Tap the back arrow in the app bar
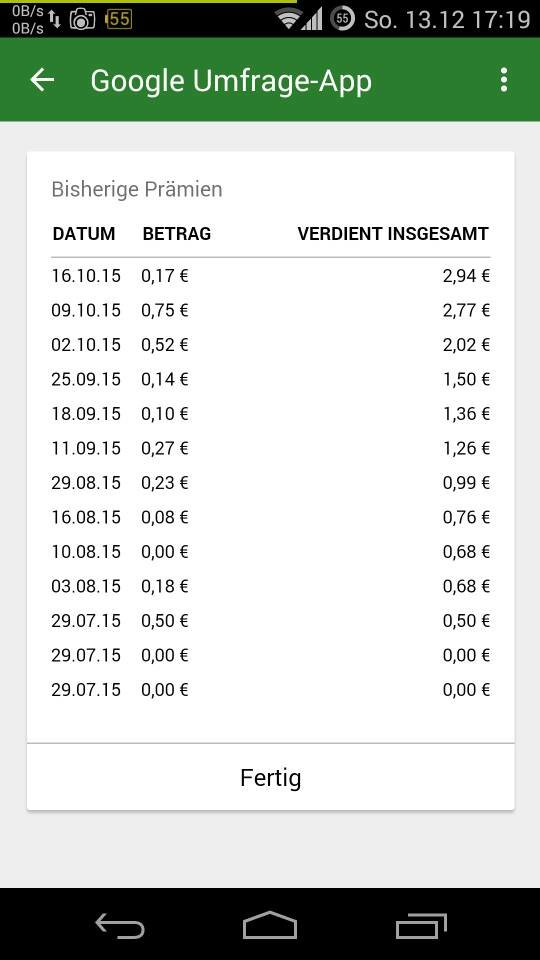540x960 pixels. [x=42, y=80]
